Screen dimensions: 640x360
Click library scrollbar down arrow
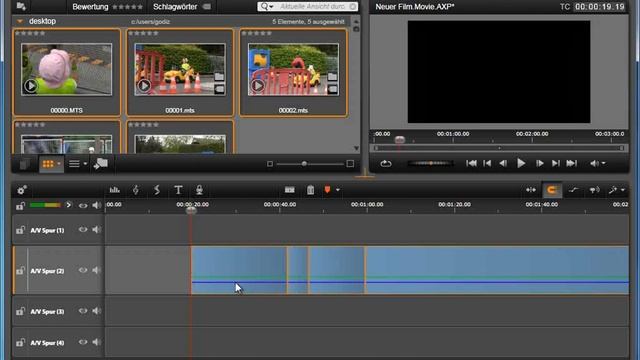pyautogui.click(x=356, y=148)
